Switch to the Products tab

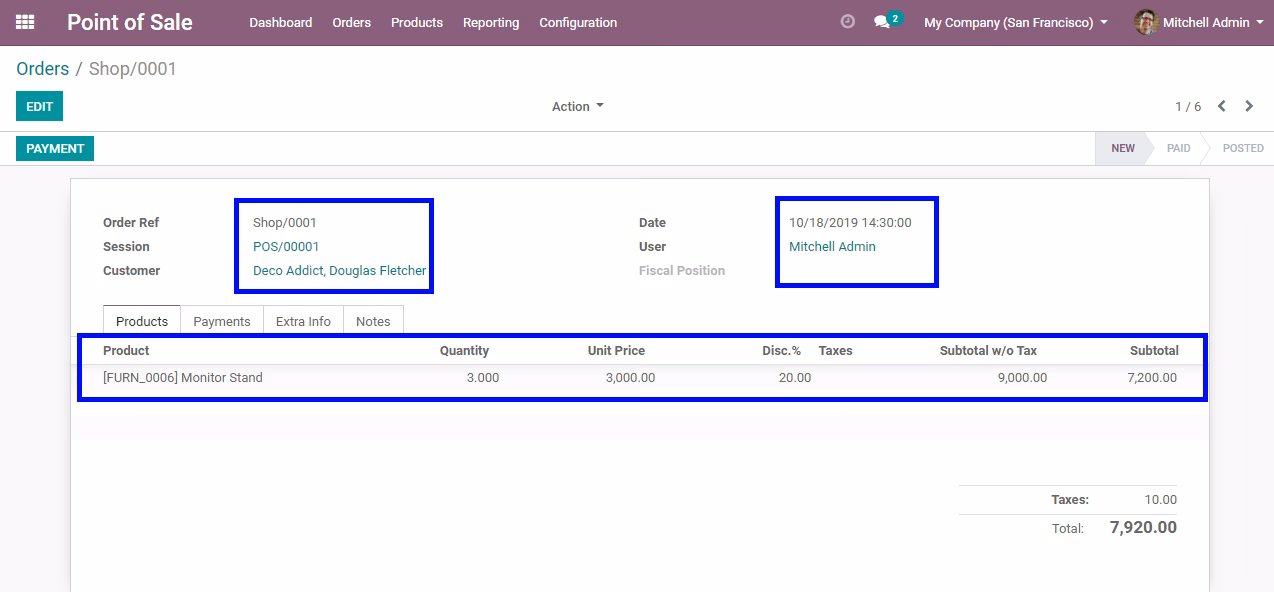(x=142, y=321)
